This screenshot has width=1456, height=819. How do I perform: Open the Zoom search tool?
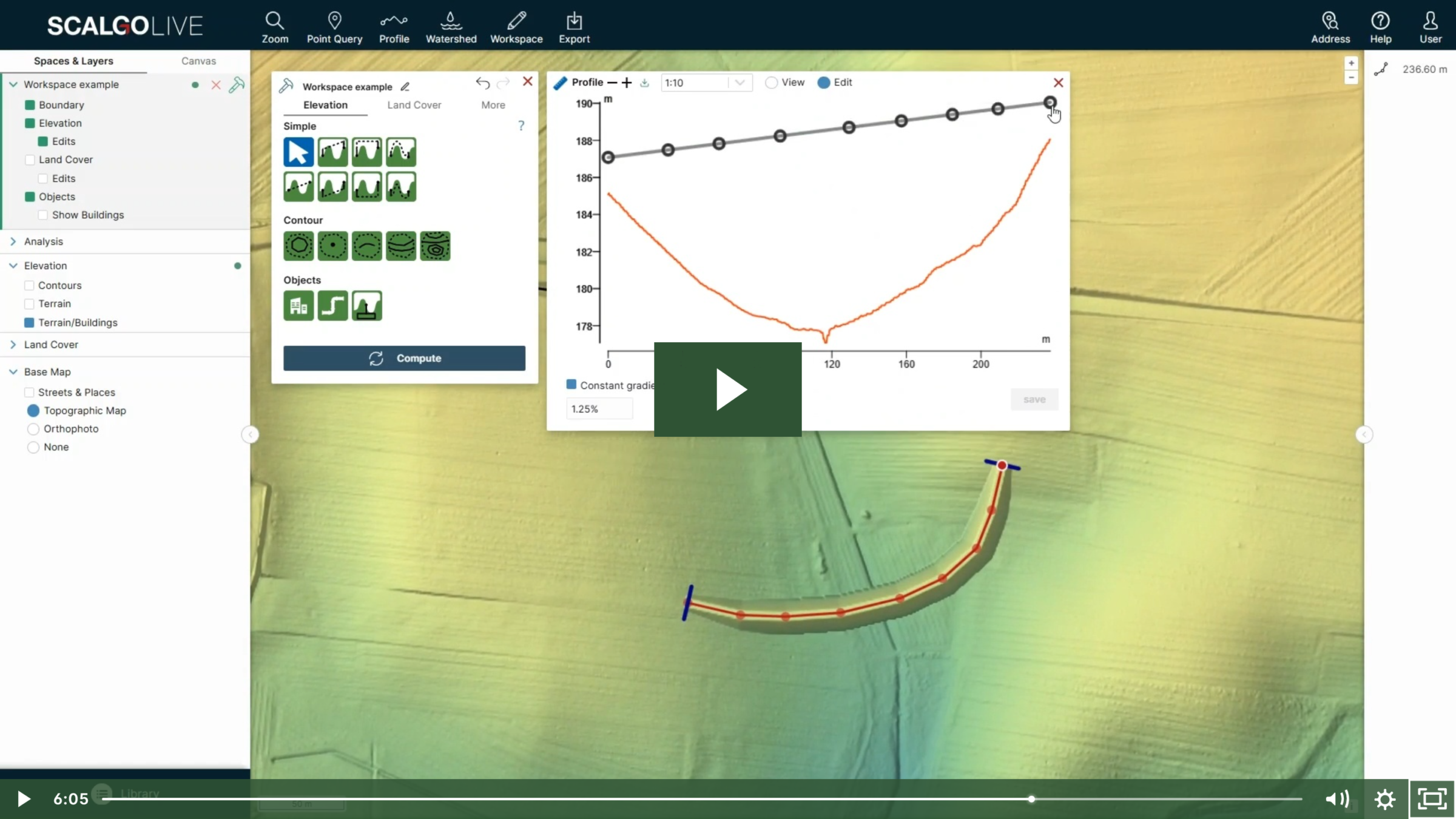point(275,28)
